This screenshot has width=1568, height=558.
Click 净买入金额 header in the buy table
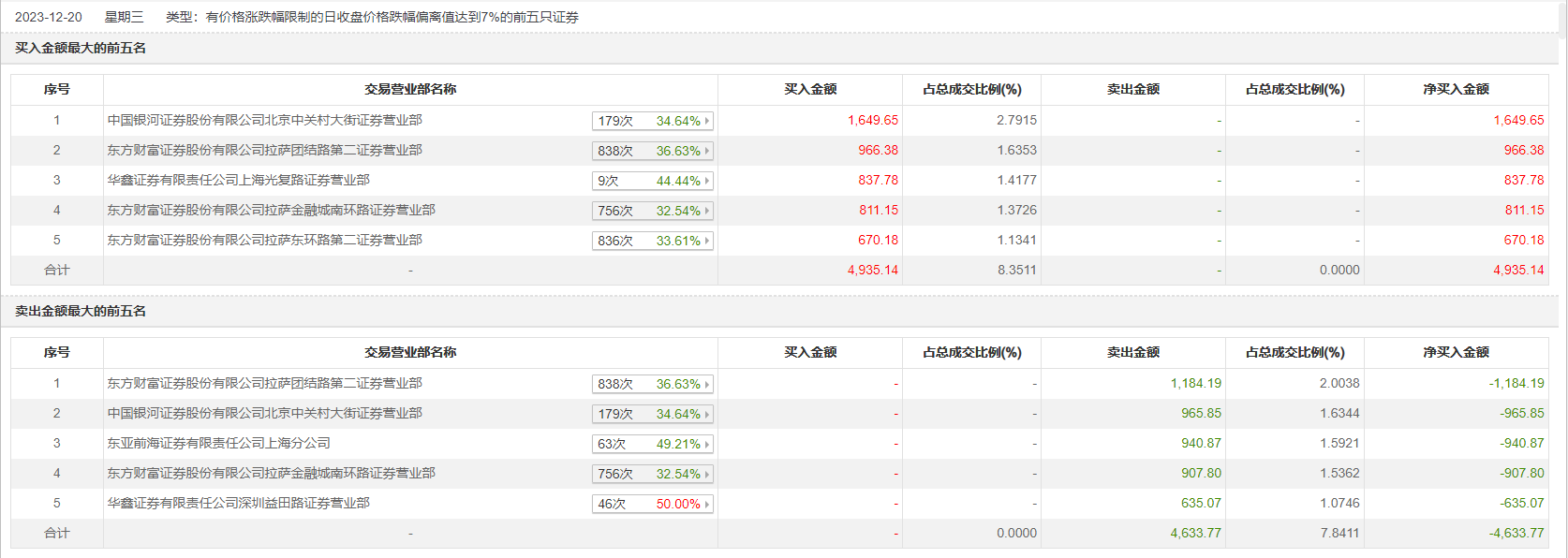[1455, 89]
